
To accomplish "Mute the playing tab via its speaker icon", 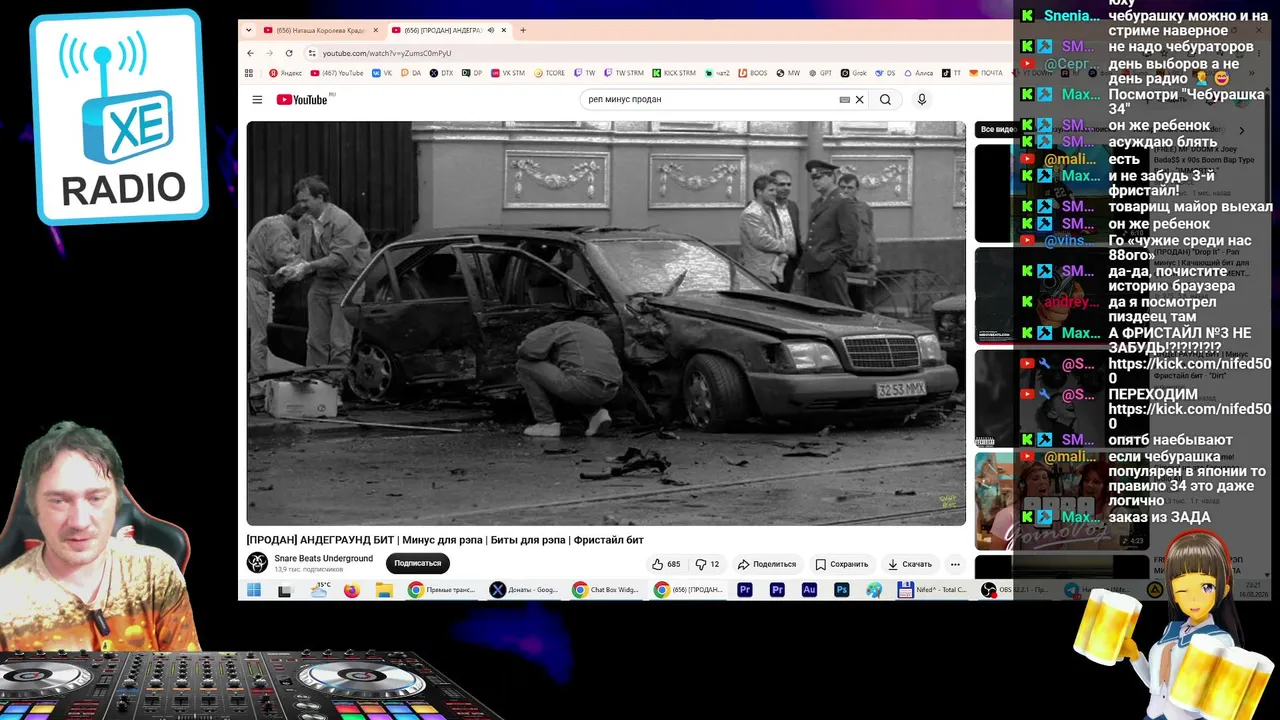I will pos(490,30).
